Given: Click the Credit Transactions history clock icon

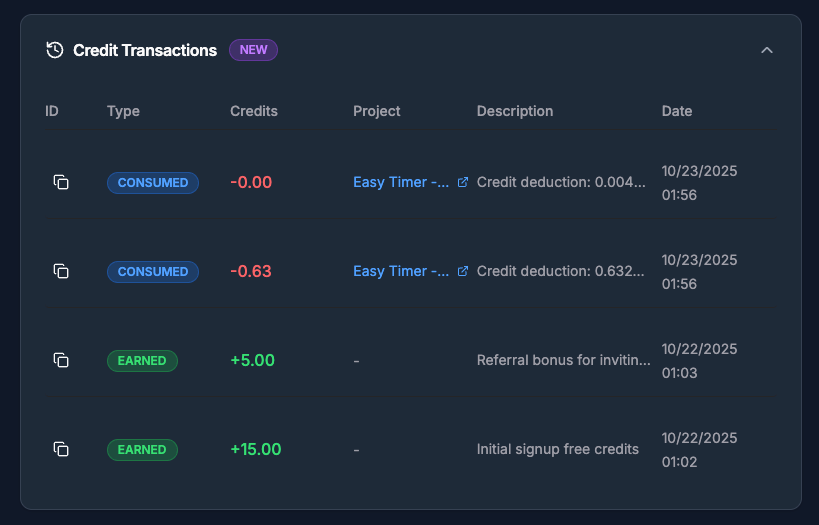Looking at the screenshot, I should [55, 50].
